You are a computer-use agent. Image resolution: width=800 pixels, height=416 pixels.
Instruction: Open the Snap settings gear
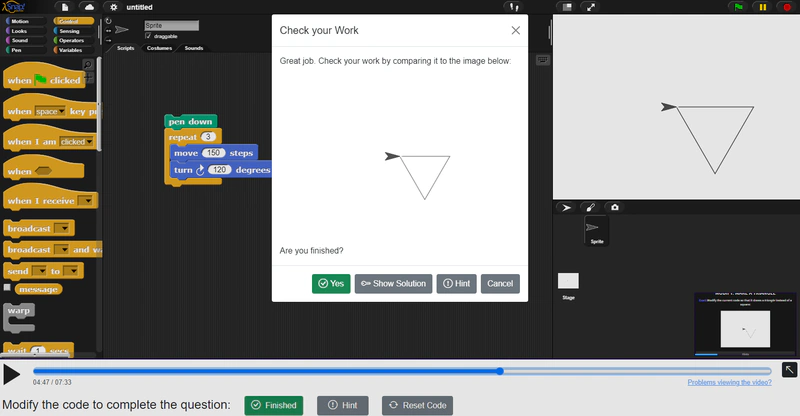pyautogui.click(x=113, y=7)
